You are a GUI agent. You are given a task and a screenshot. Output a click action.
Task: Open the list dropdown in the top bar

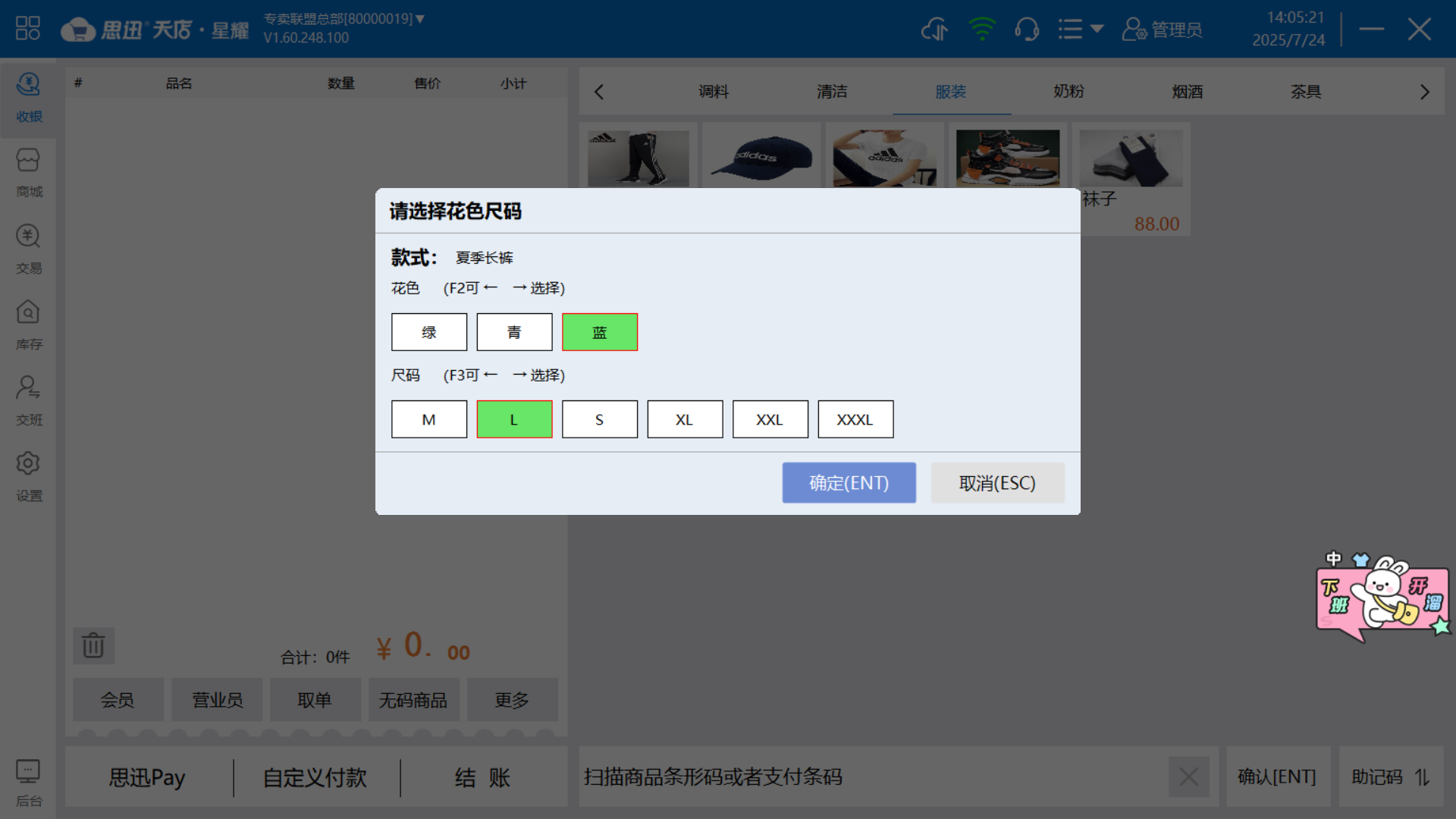1080,29
